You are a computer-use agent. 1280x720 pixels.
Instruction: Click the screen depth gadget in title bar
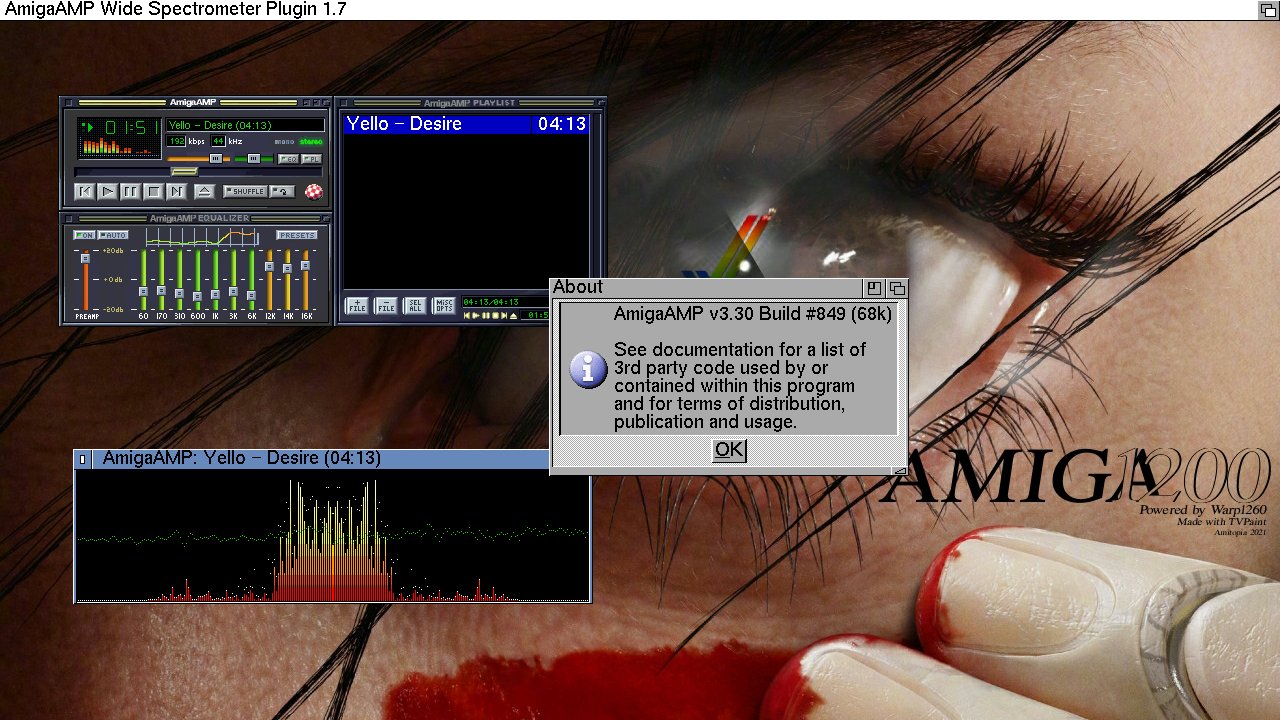(1268, 9)
